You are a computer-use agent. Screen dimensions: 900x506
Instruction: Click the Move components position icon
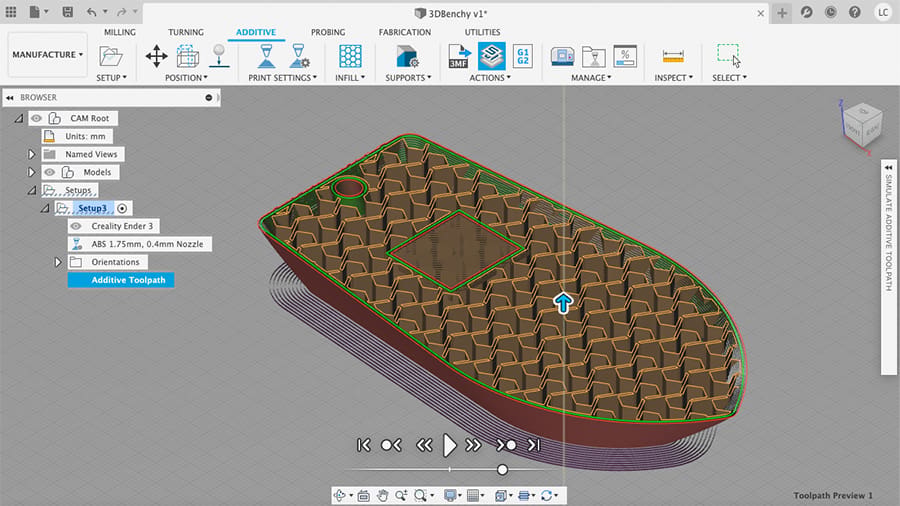click(x=156, y=56)
